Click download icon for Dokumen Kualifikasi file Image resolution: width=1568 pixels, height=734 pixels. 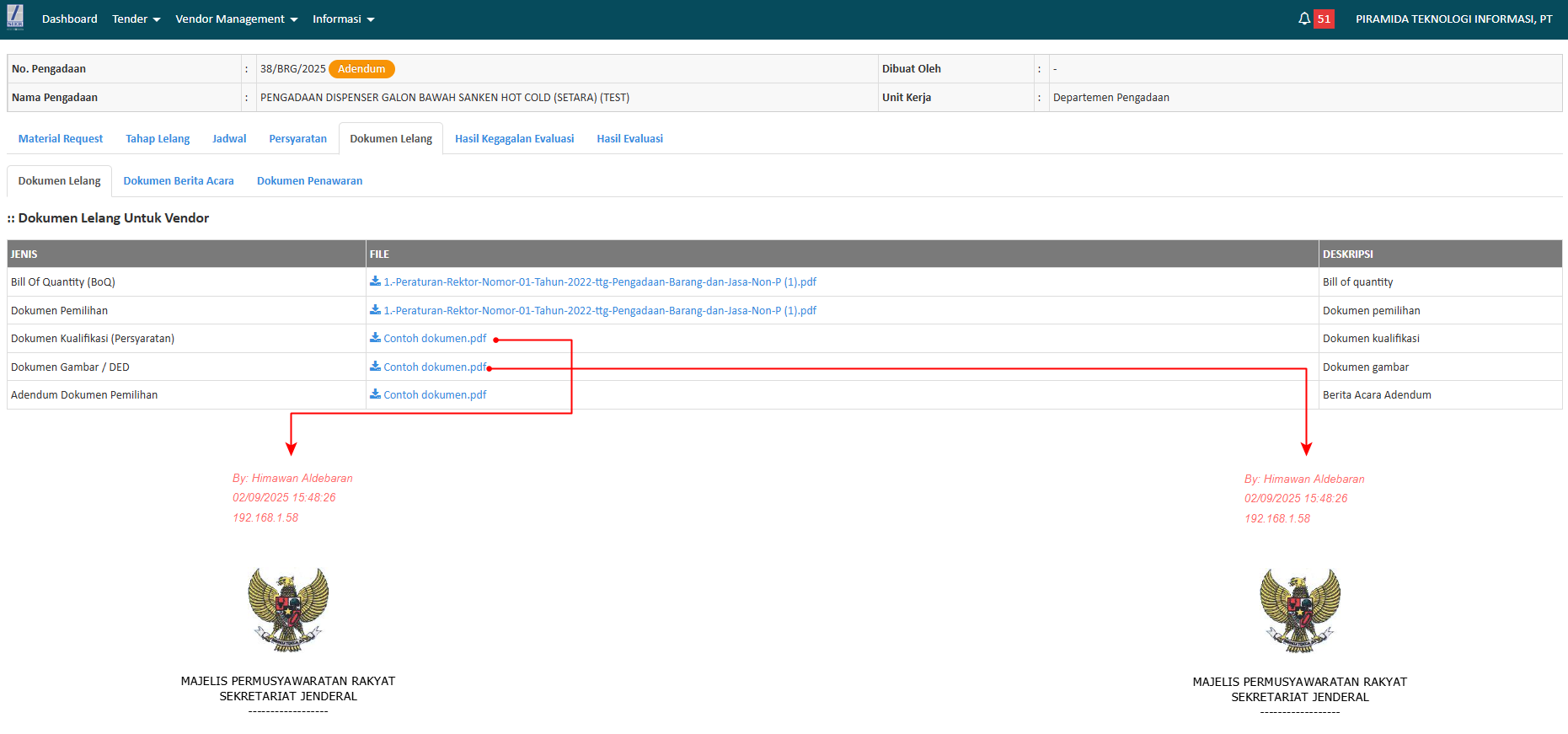pyautogui.click(x=375, y=338)
